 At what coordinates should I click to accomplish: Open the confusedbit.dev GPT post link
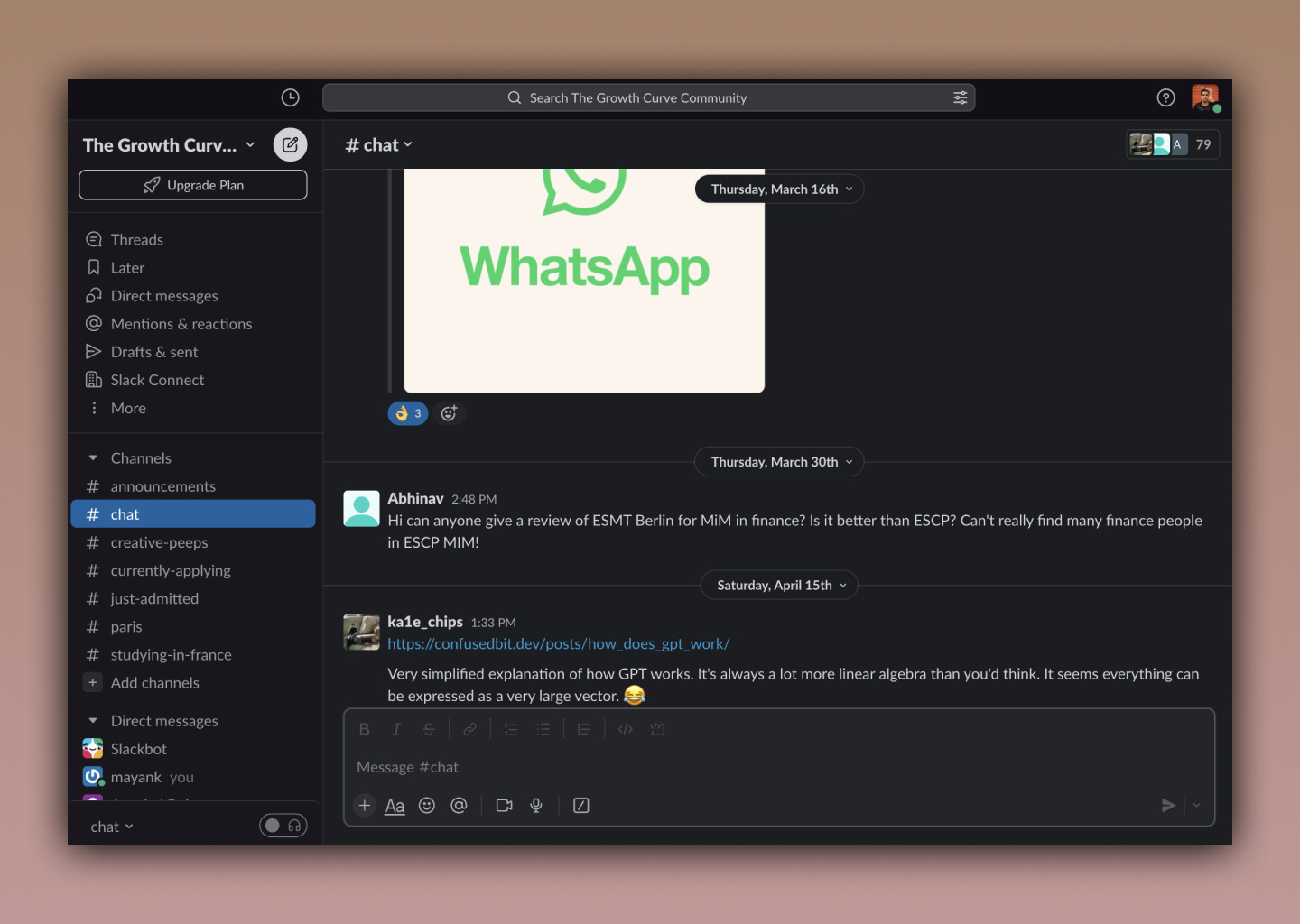coord(559,644)
